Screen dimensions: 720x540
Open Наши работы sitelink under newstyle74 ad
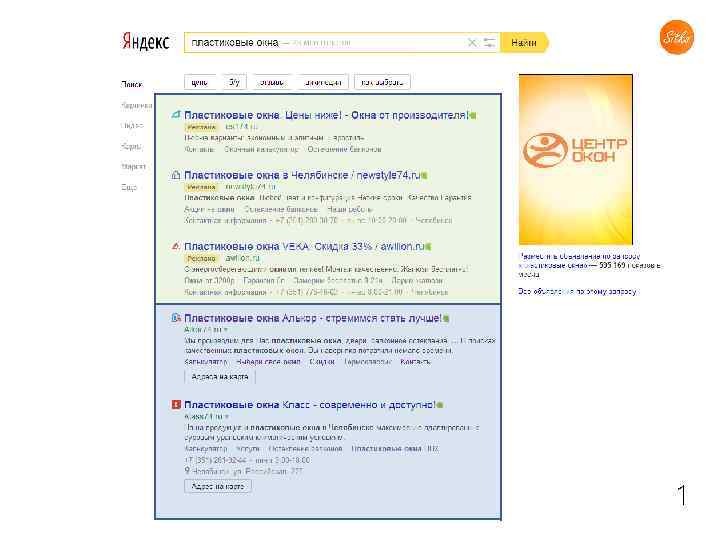click(x=349, y=209)
